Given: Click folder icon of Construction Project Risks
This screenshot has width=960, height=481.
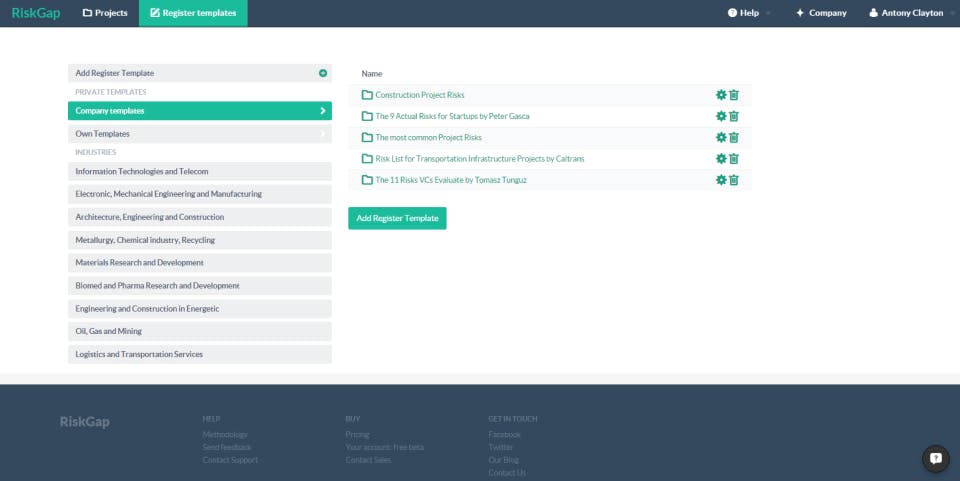Looking at the screenshot, I should 367,95.
